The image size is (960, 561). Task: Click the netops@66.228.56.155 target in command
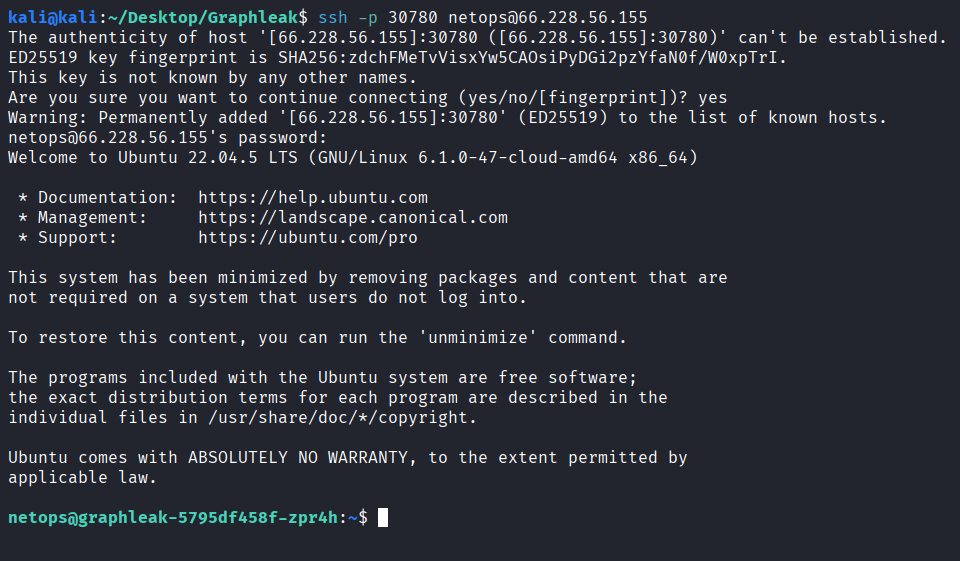[548, 18]
